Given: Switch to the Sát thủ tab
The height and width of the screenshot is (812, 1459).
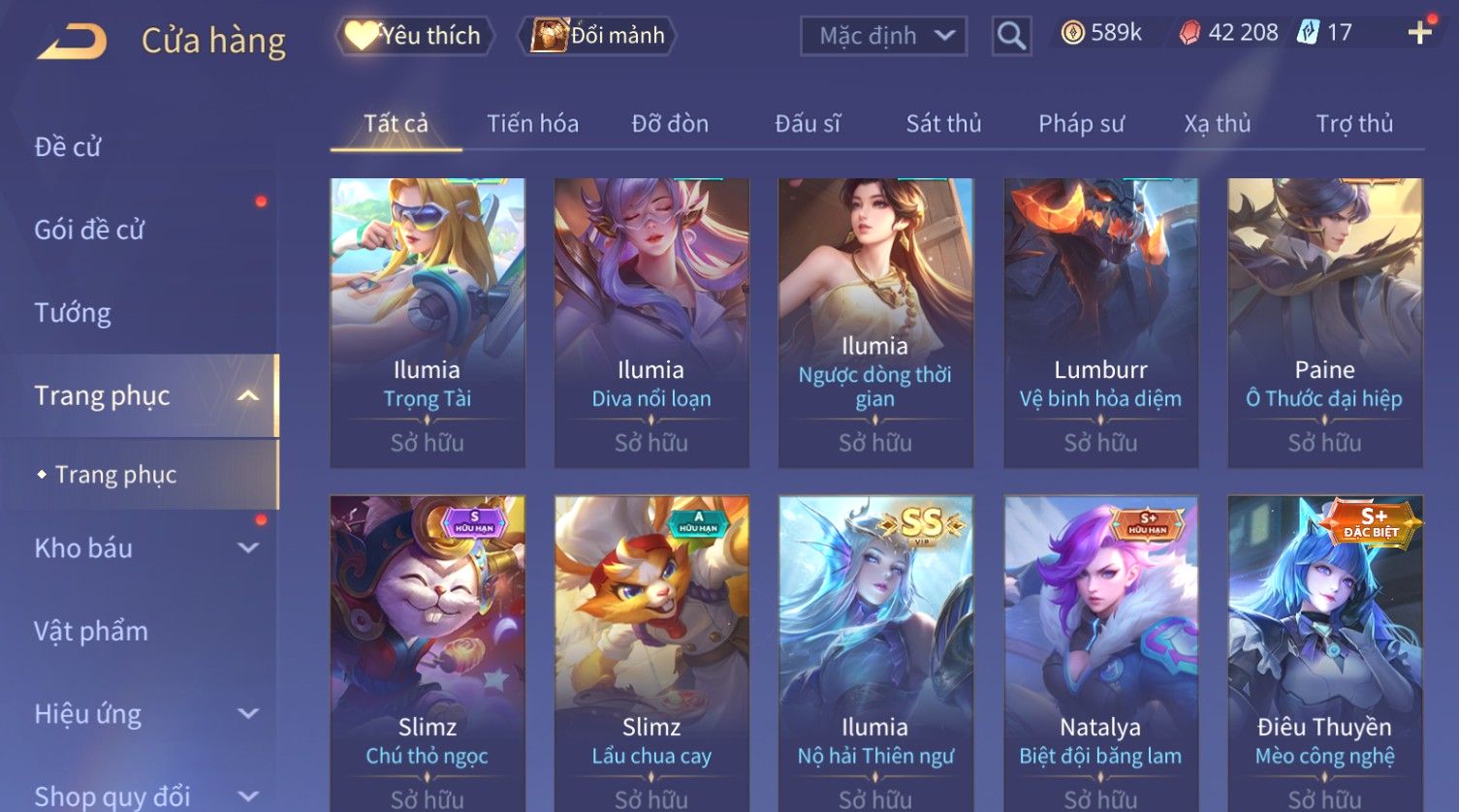Looking at the screenshot, I should coord(943,124).
